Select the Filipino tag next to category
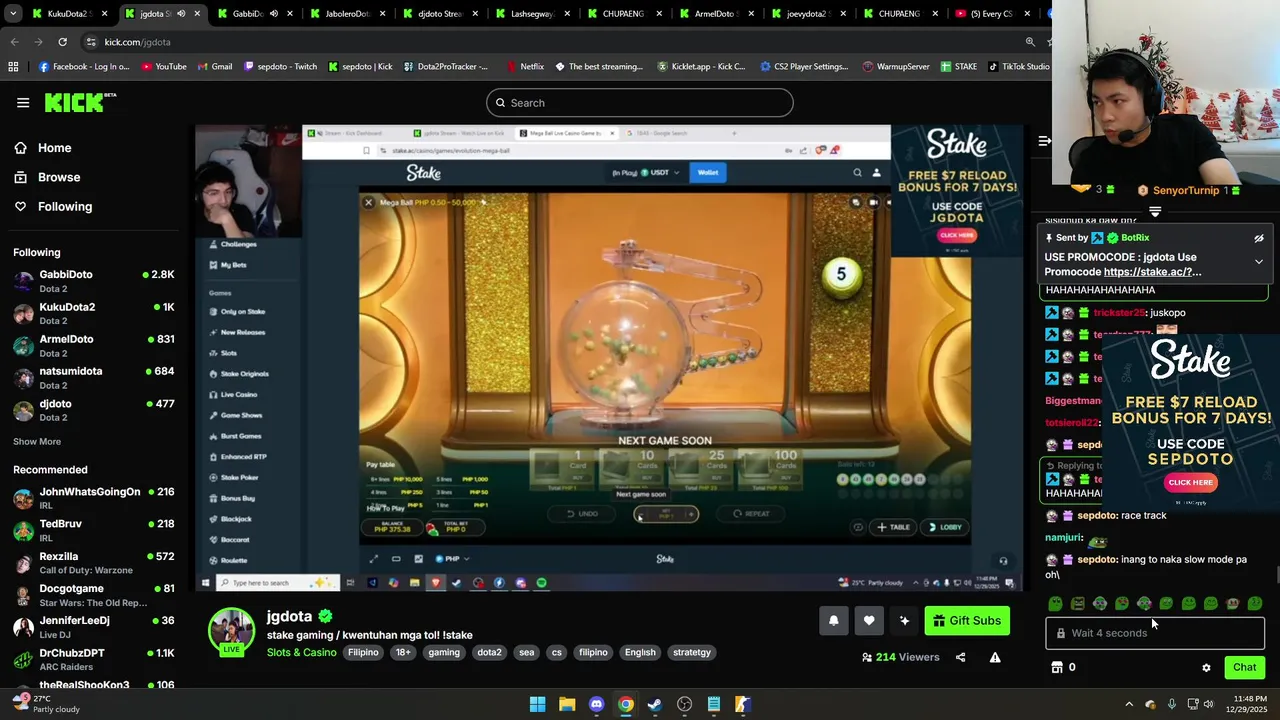Screen dimensions: 1280x720 363,652
